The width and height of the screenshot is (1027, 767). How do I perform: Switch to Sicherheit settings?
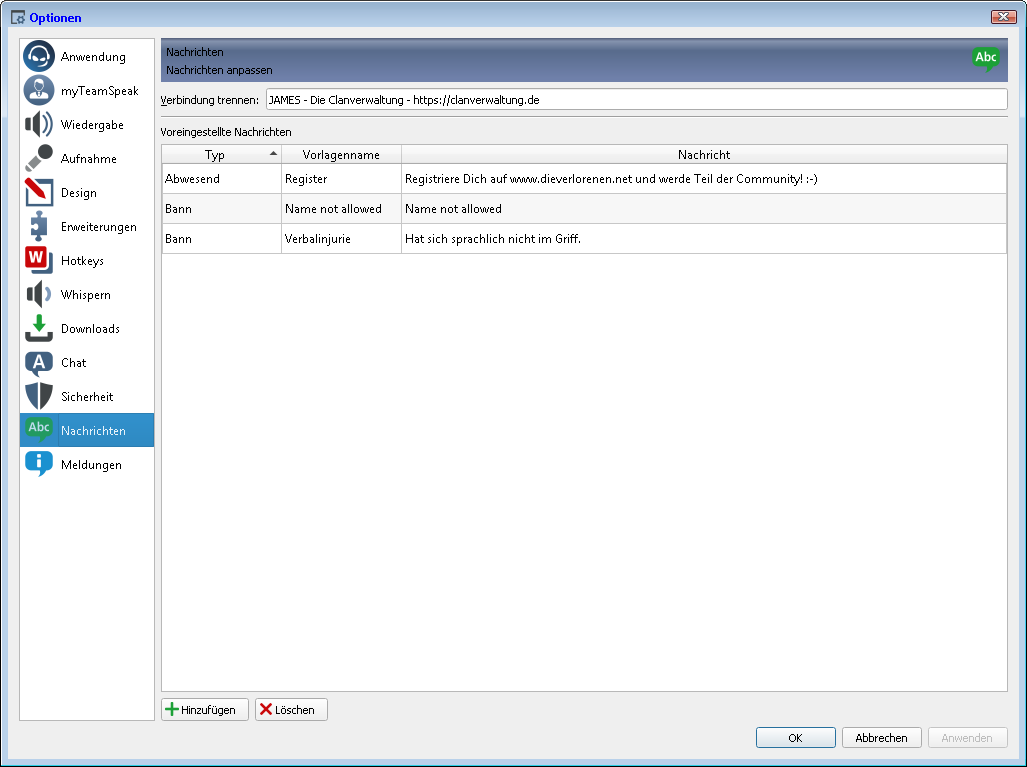(x=87, y=397)
